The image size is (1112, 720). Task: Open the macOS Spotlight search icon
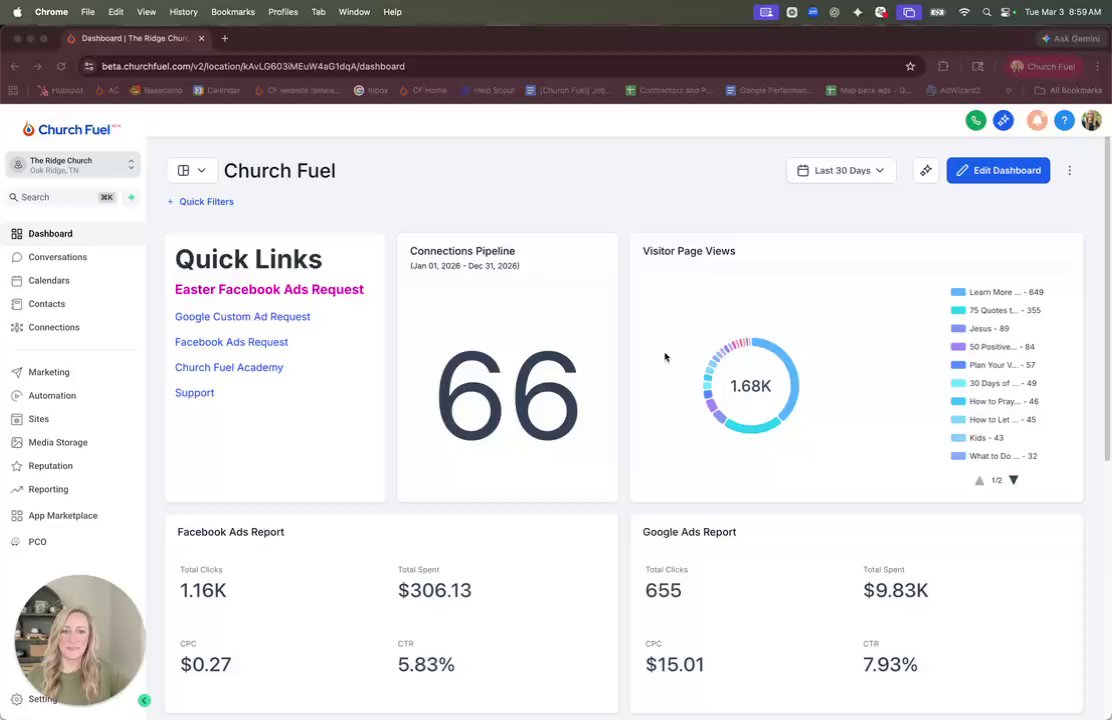tap(986, 12)
